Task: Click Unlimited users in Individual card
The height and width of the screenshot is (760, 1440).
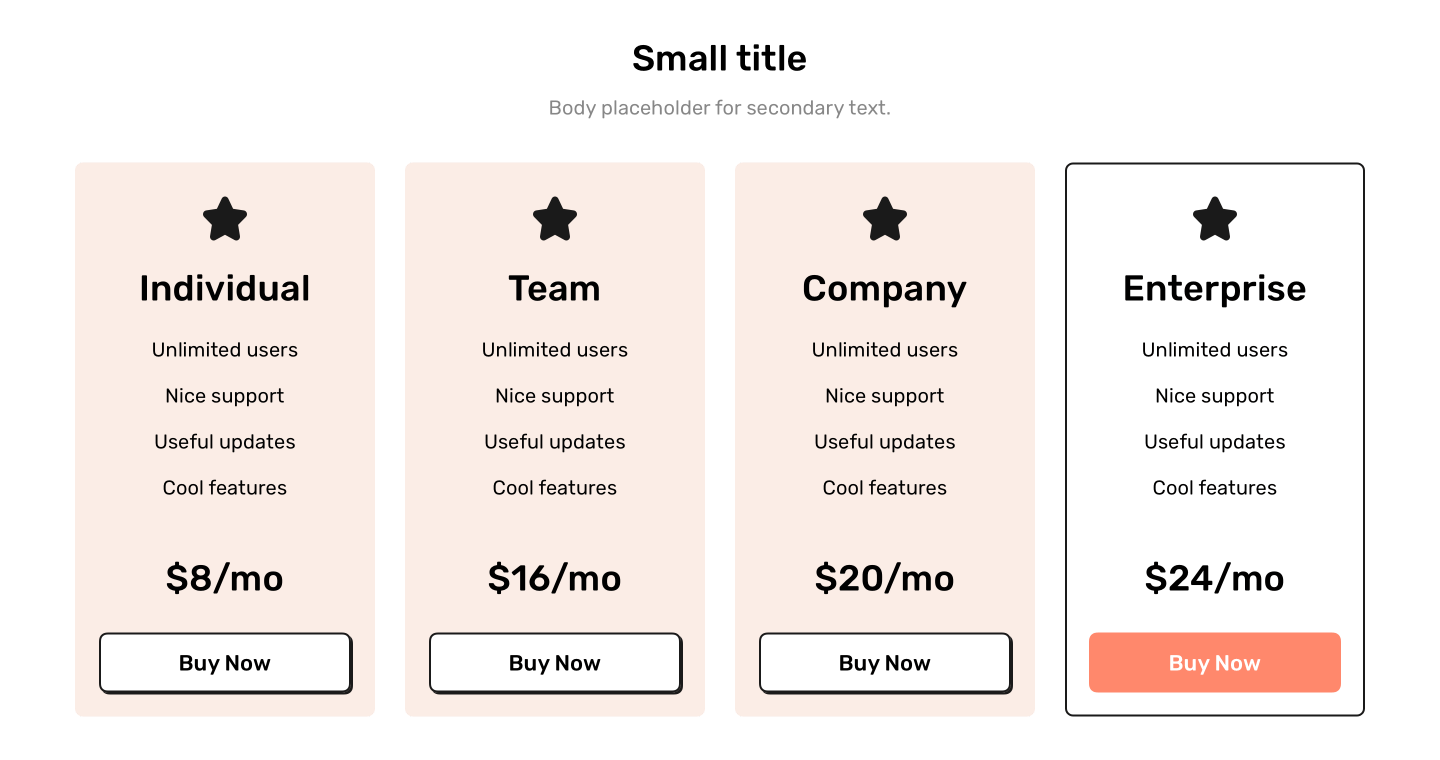Action: [225, 350]
